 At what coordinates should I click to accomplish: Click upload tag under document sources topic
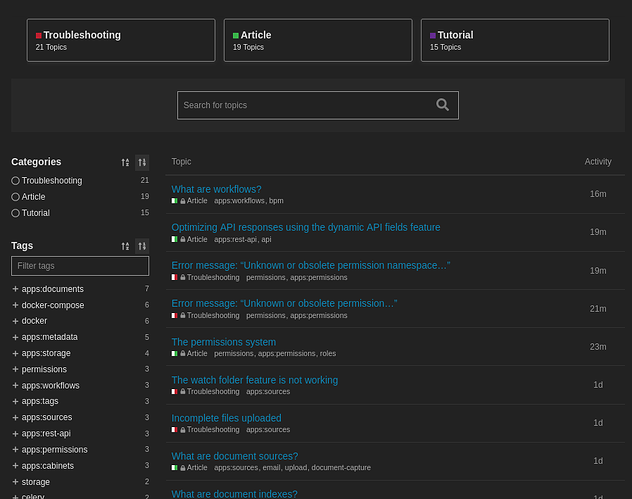[296, 468]
